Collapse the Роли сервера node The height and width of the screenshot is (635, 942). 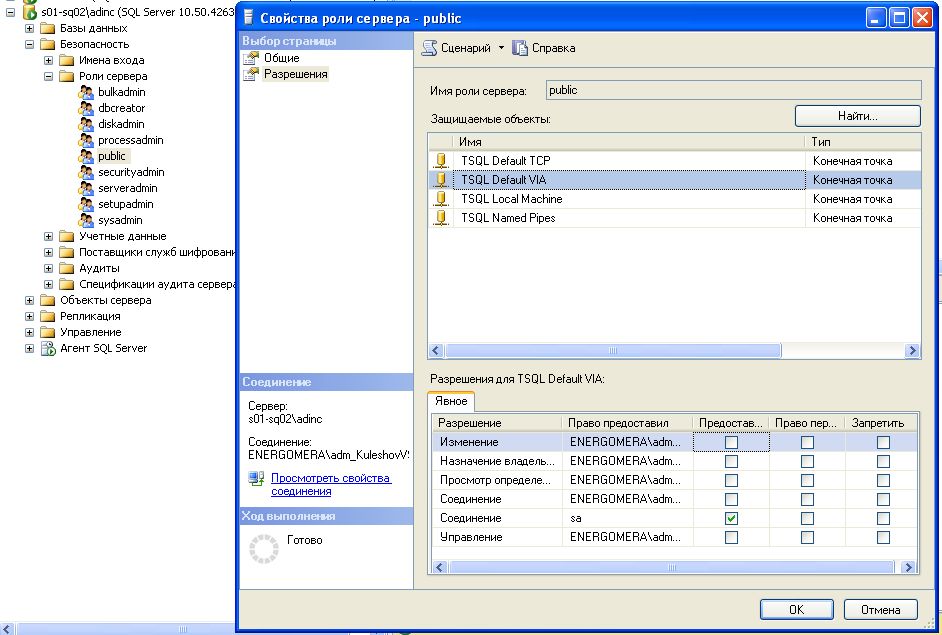[x=49, y=76]
